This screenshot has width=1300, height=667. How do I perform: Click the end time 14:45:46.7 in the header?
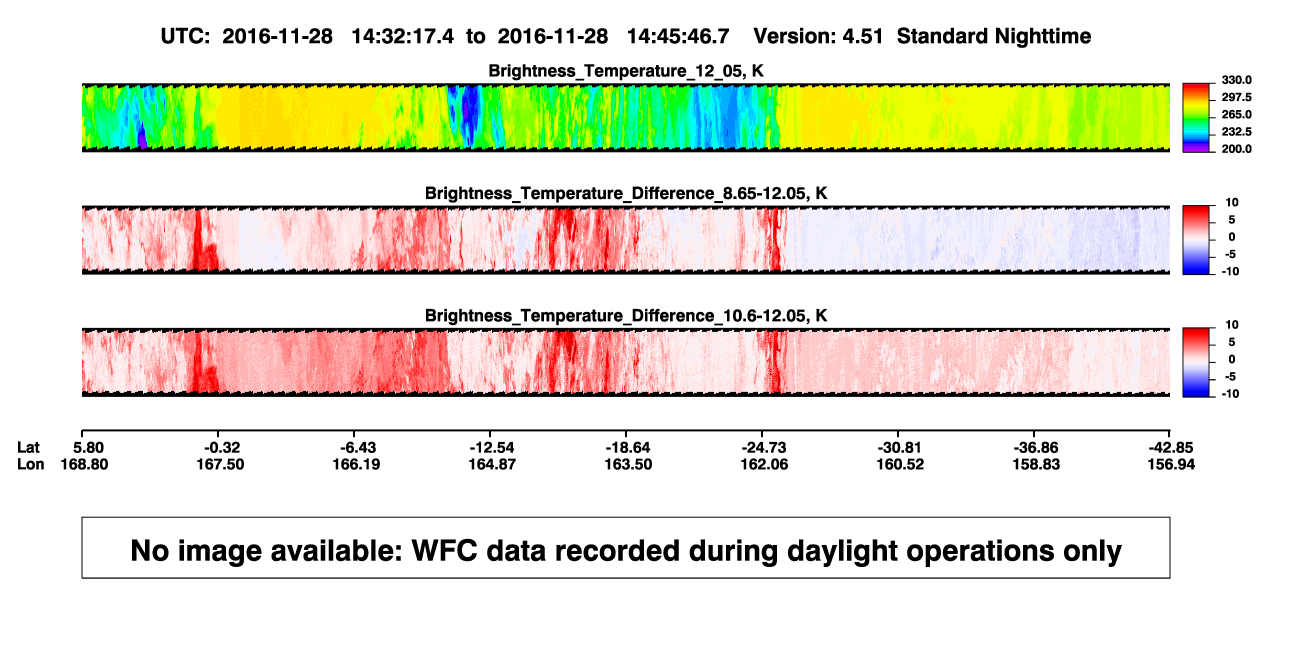[678, 36]
